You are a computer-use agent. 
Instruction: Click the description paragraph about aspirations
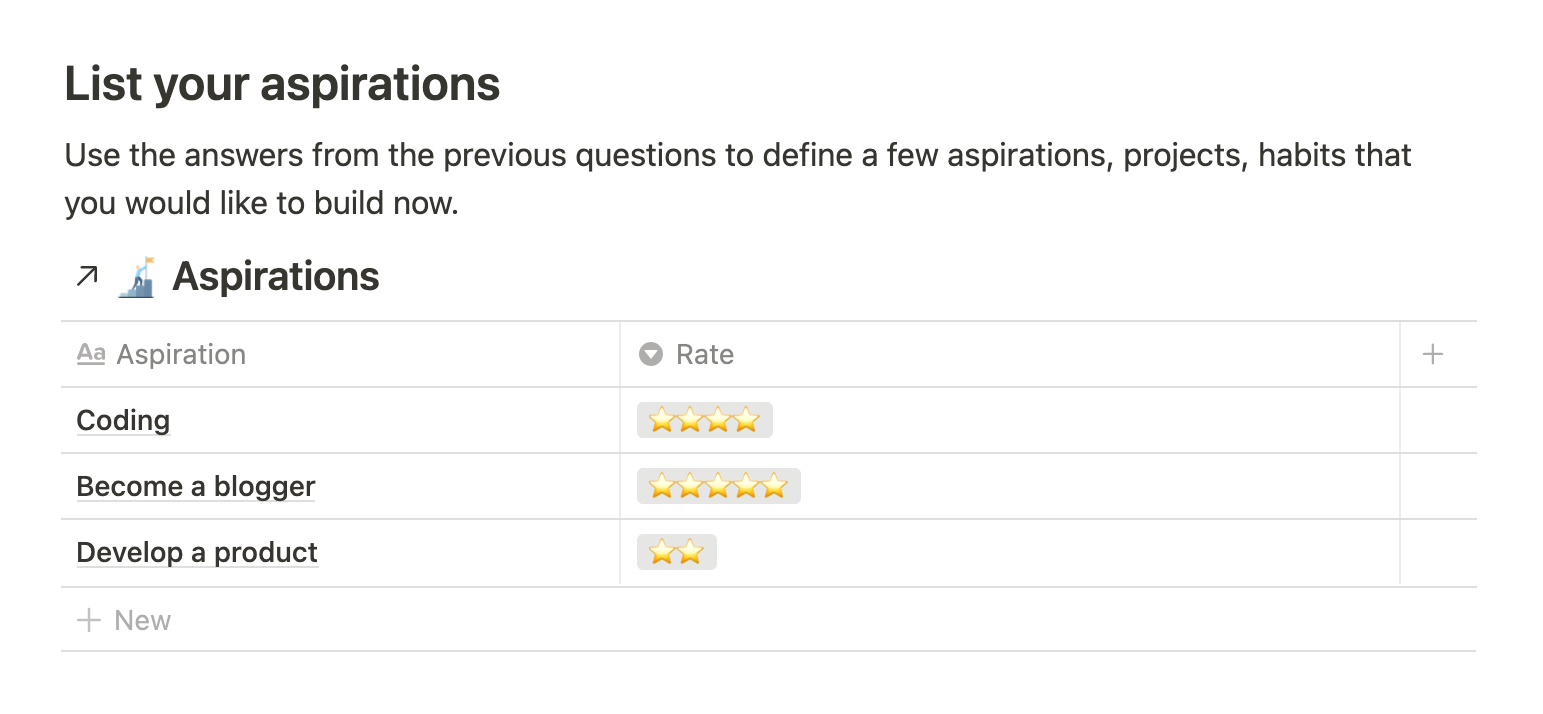pyautogui.click(x=738, y=179)
